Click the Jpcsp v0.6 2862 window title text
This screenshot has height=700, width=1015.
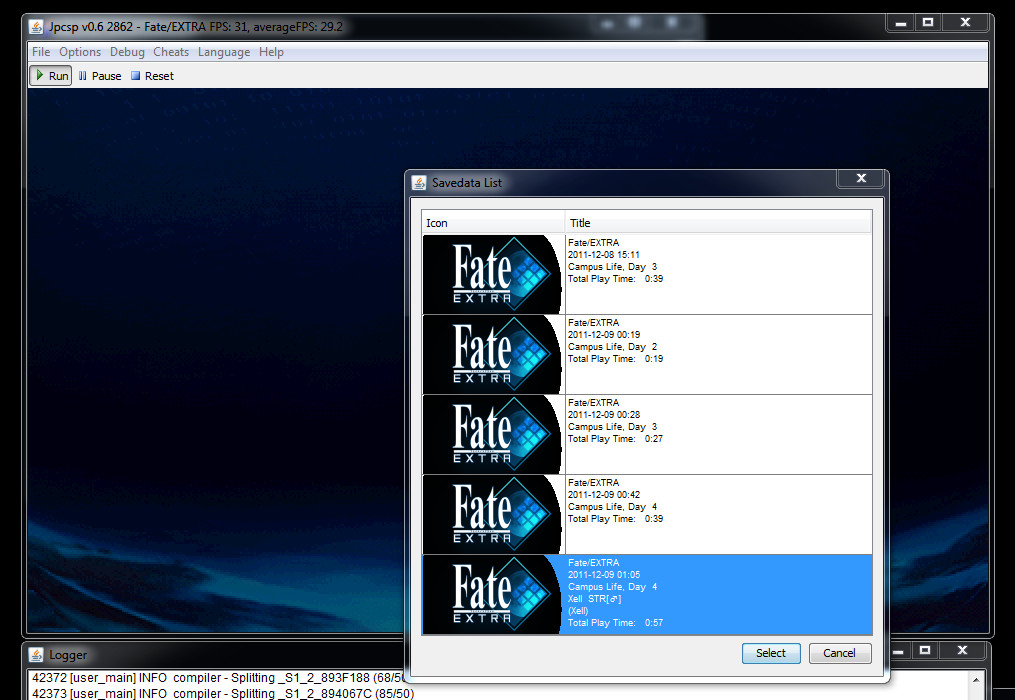(195, 27)
